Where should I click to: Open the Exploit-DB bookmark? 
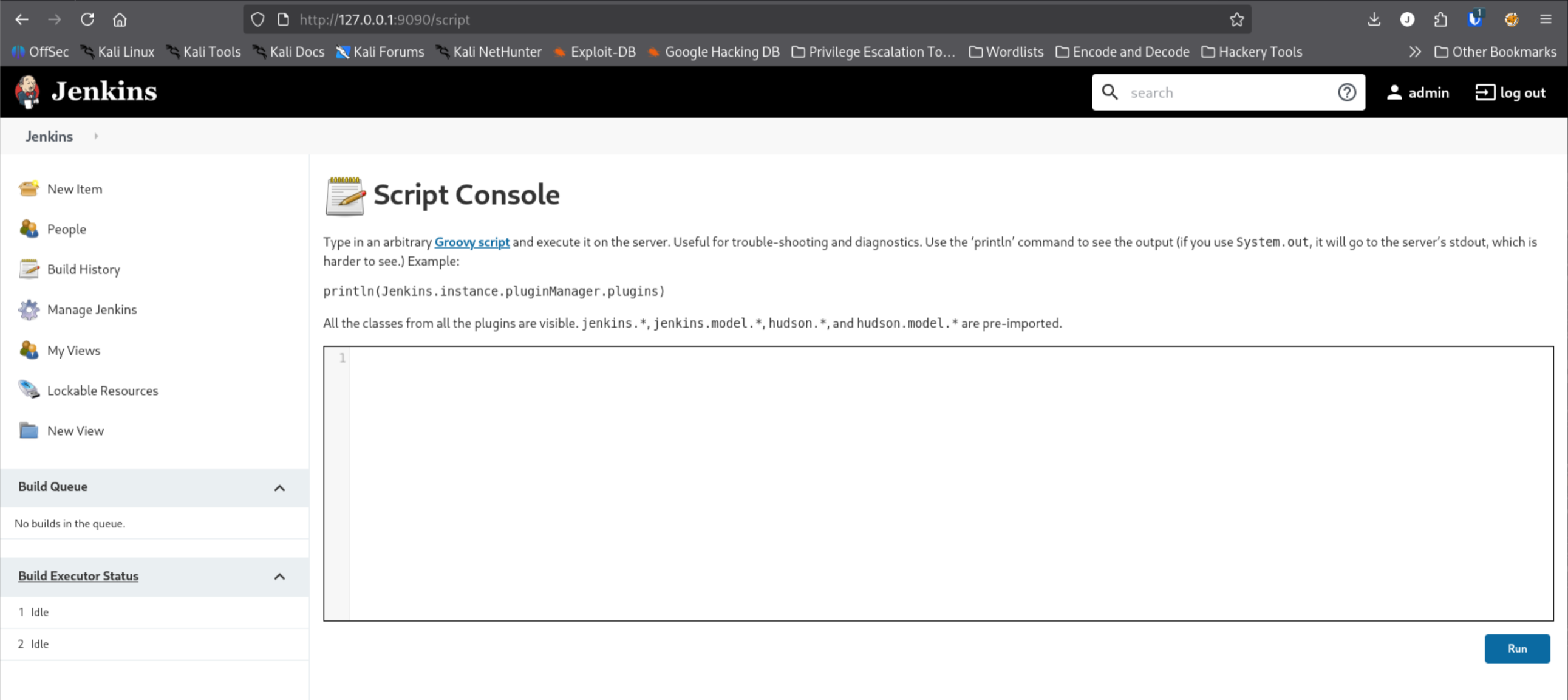click(x=595, y=52)
